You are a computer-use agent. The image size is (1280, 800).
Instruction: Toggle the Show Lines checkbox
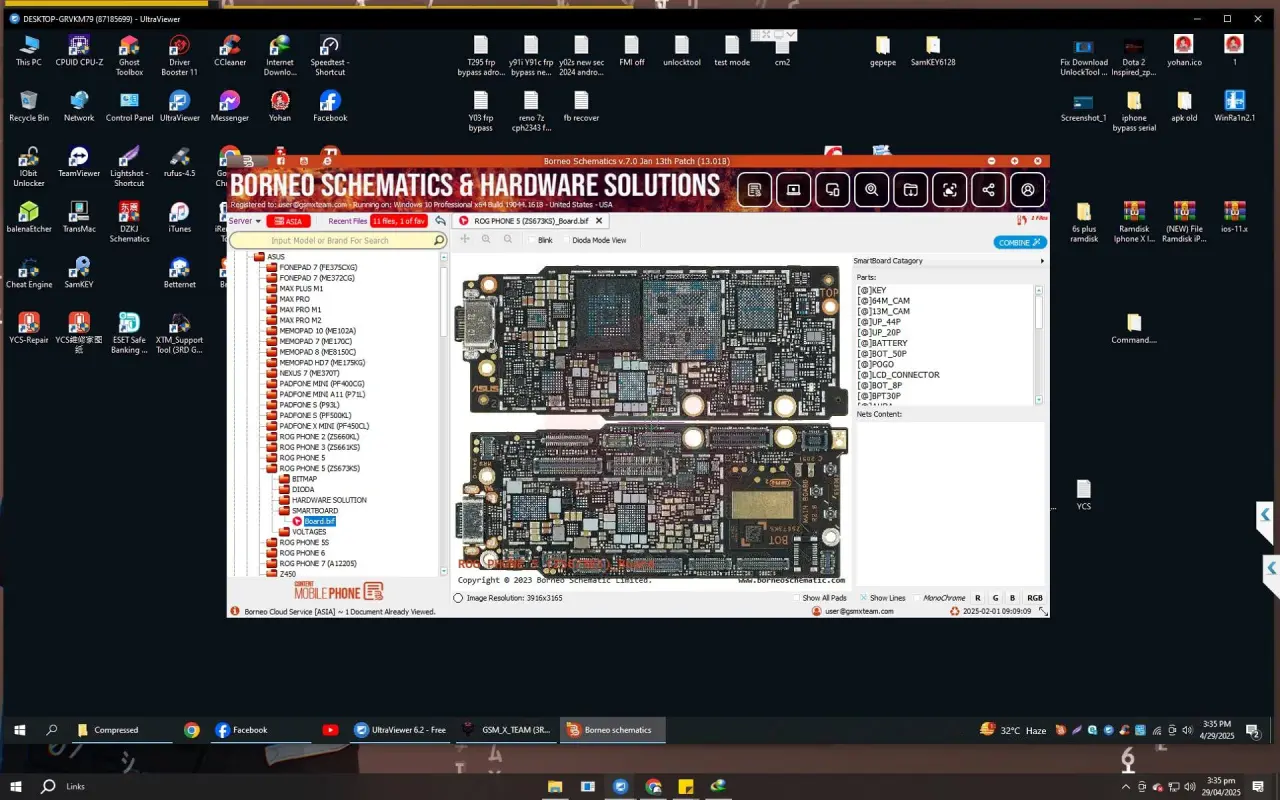point(863,598)
